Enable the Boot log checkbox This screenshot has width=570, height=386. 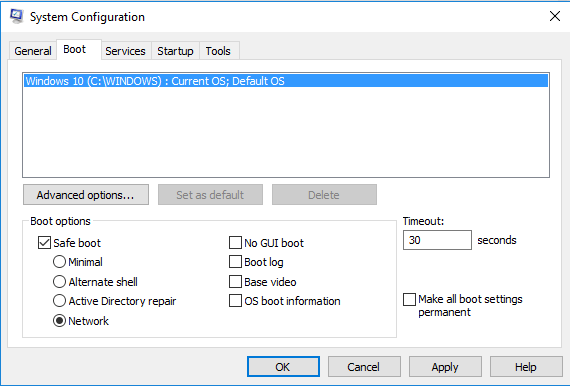pyautogui.click(x=235, y=262)
